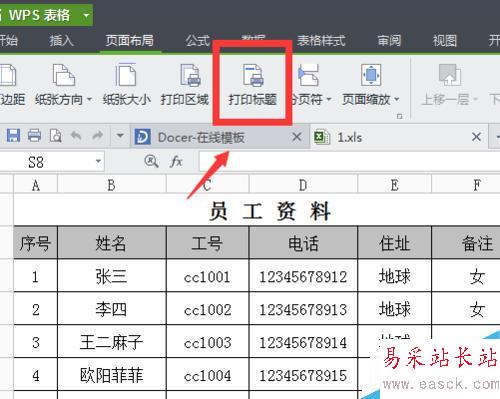
Task: Click the Docer tab icon
Action: click(142, 137)
